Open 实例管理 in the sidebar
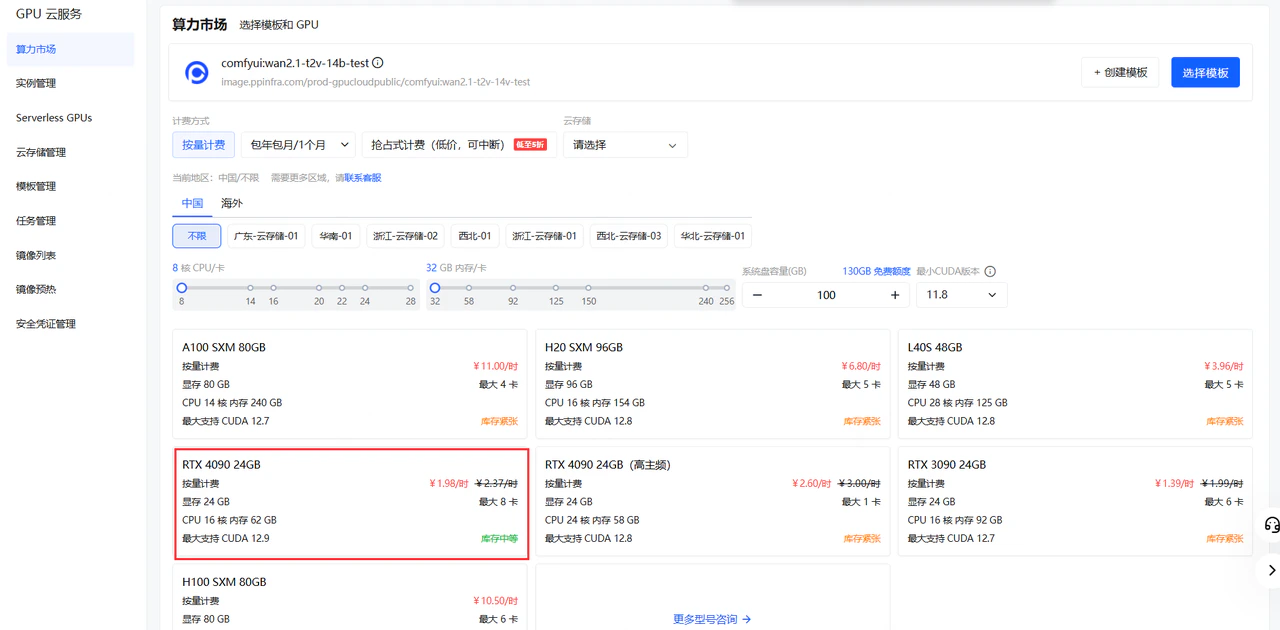 click(70, 83)
